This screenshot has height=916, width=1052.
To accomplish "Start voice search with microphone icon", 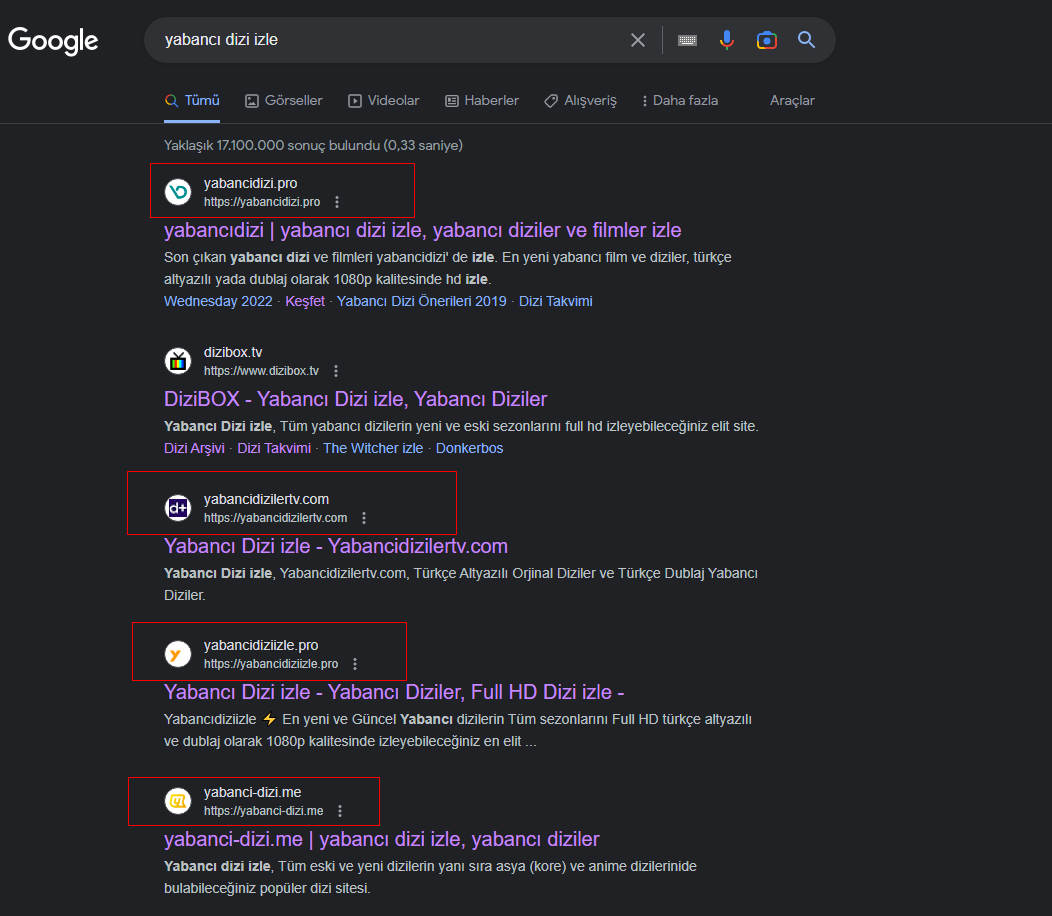I will (x=727, y=40).
